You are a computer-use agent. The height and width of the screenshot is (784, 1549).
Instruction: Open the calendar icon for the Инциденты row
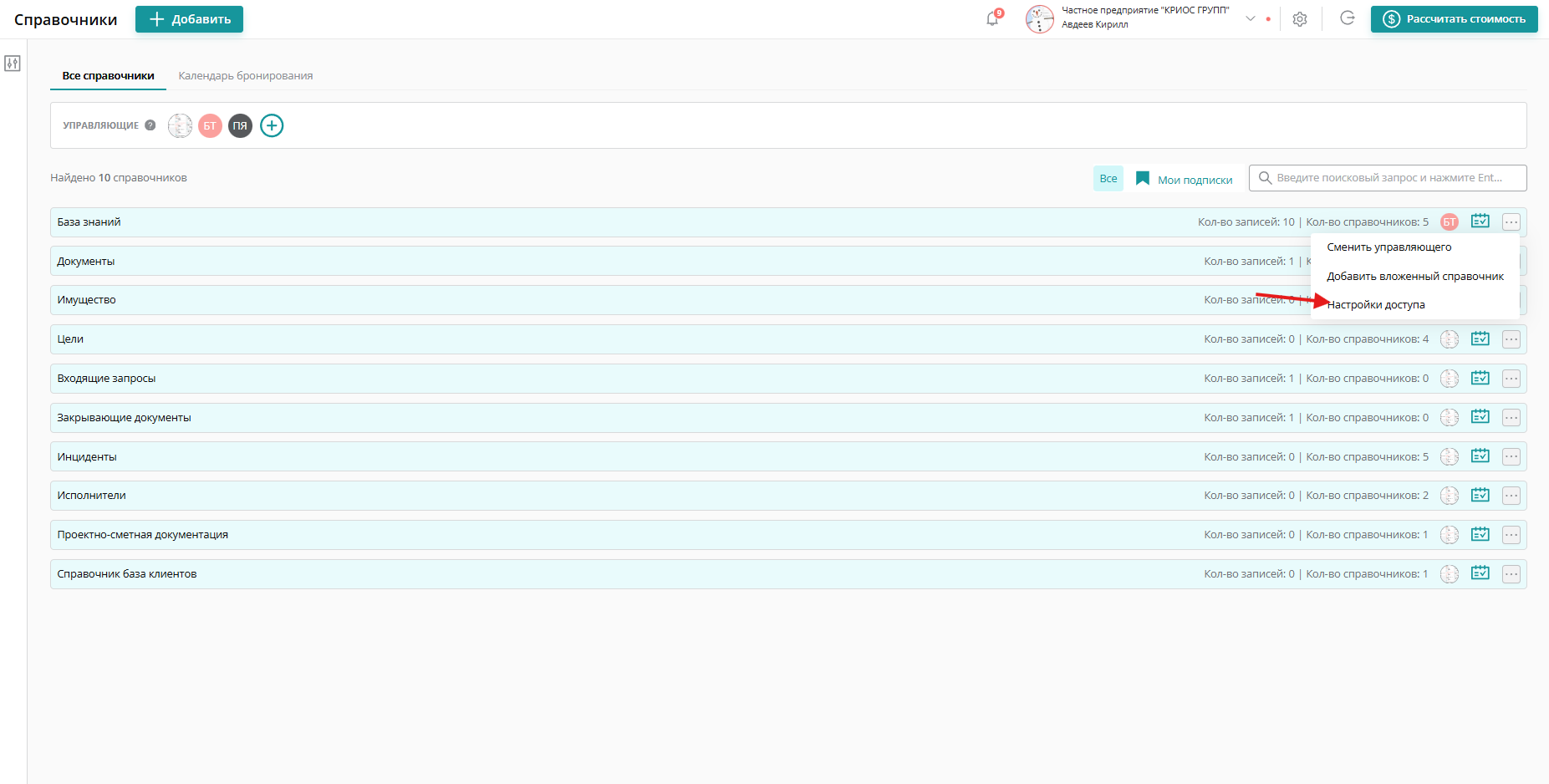pos(1480,456)
